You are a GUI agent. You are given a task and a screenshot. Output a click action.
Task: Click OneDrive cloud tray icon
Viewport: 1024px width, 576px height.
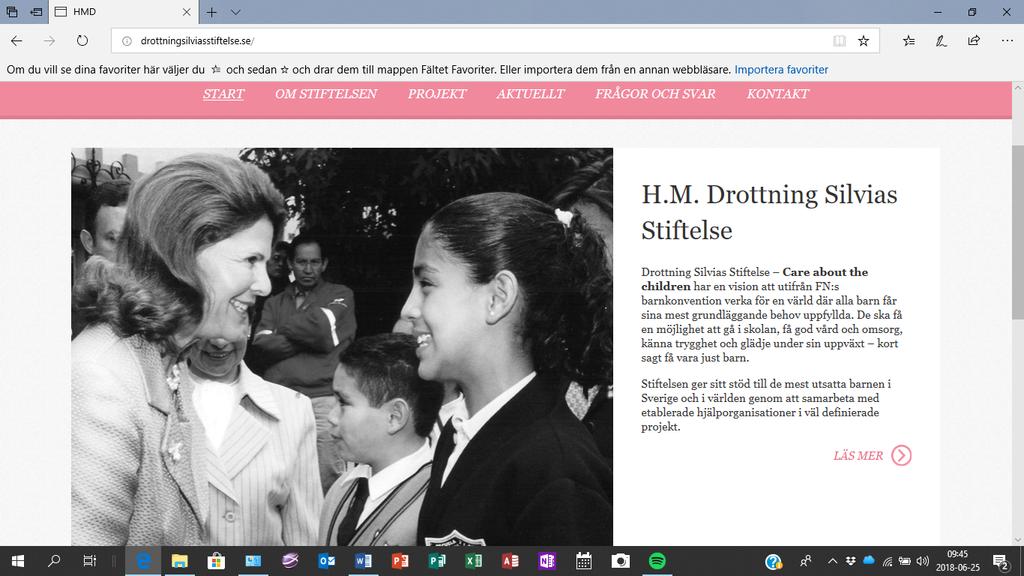[x=869, y=560]
